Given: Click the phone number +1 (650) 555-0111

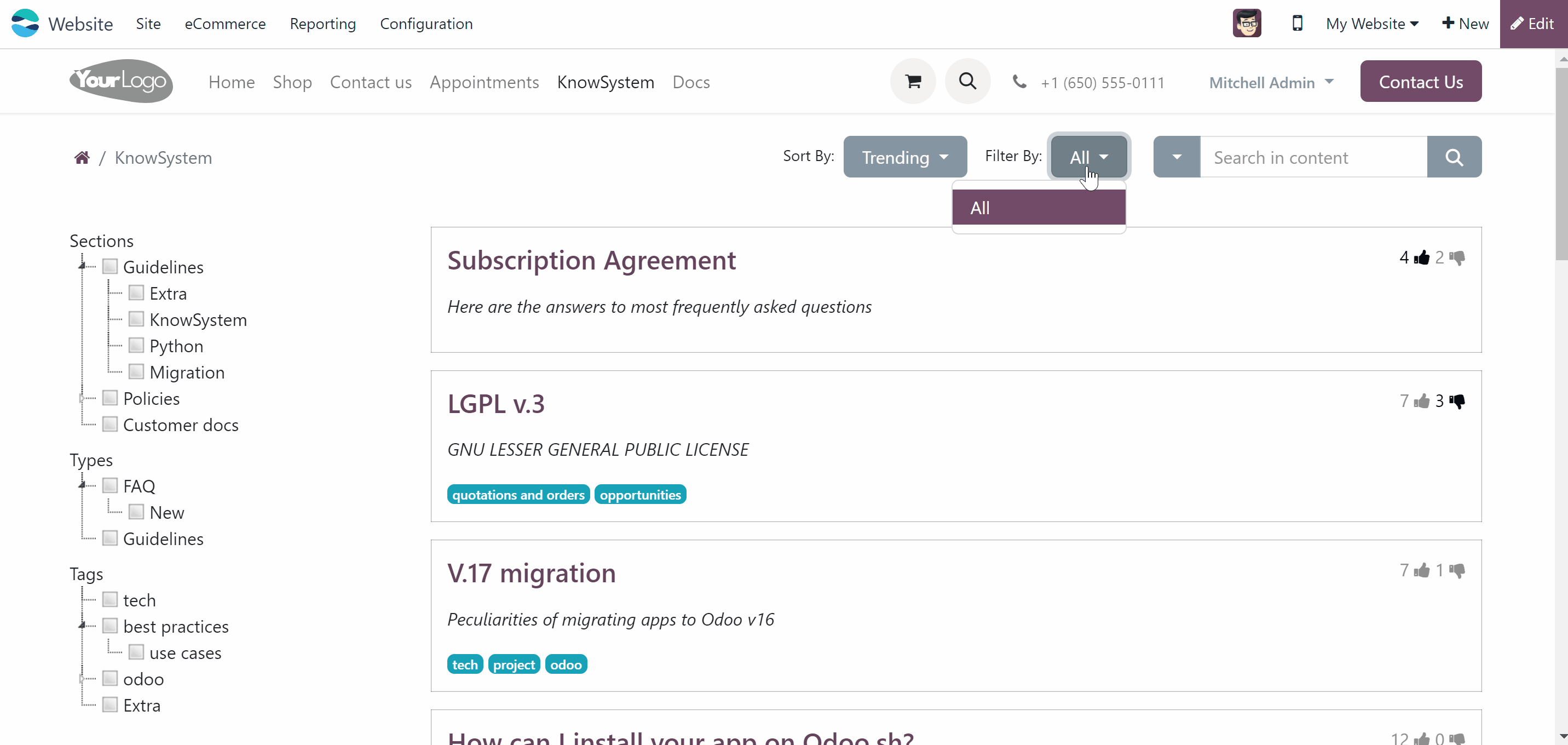Looking at the screenshot, I should pos(1102,82).
